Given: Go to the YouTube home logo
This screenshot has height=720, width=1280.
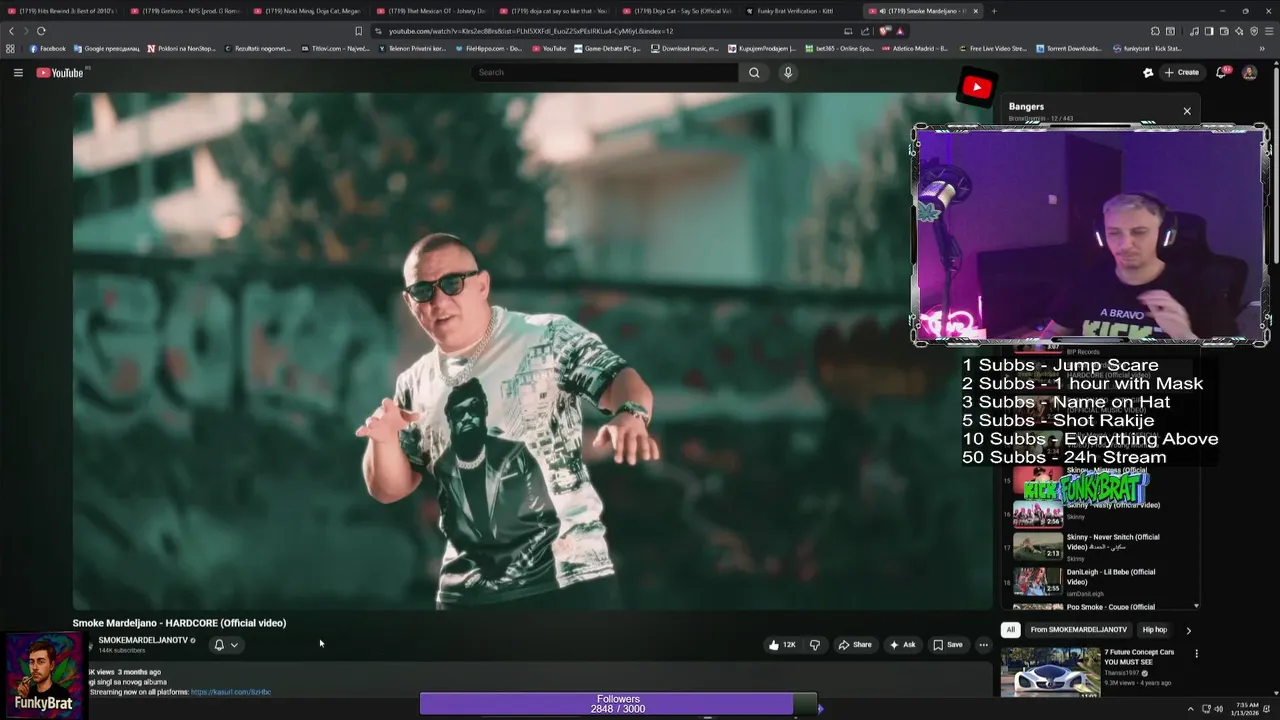Looking at the screenshot, I should click(60, 72).
